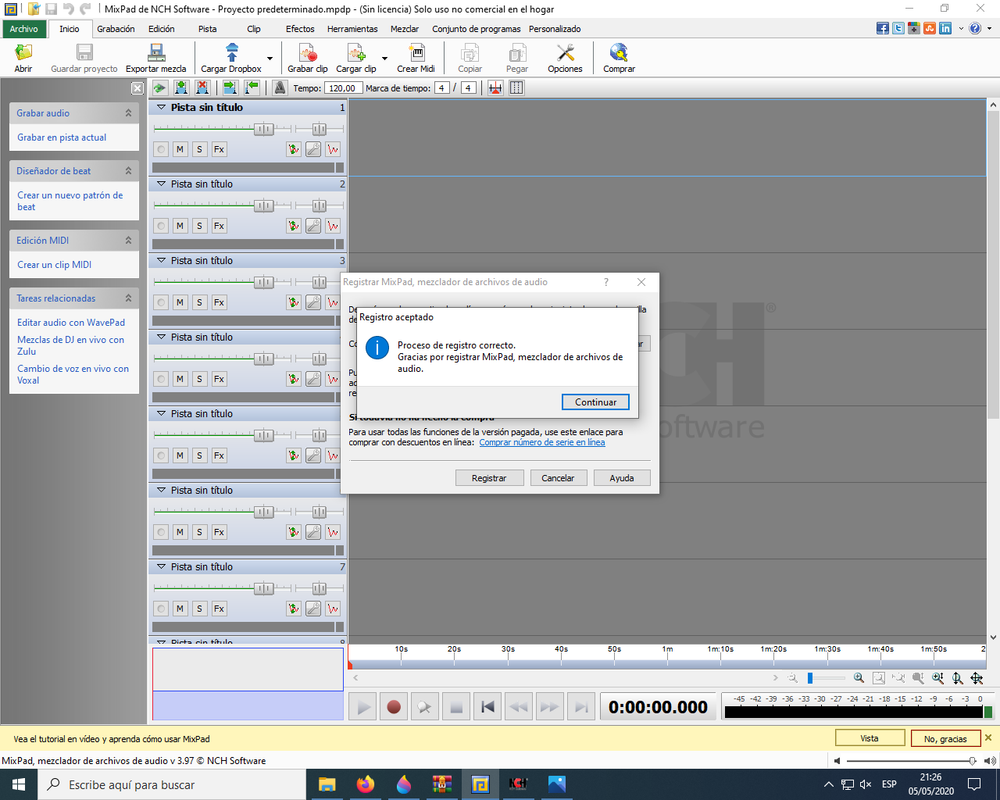Click Continuar in Registro aceptado dialog

click(596, 402)
